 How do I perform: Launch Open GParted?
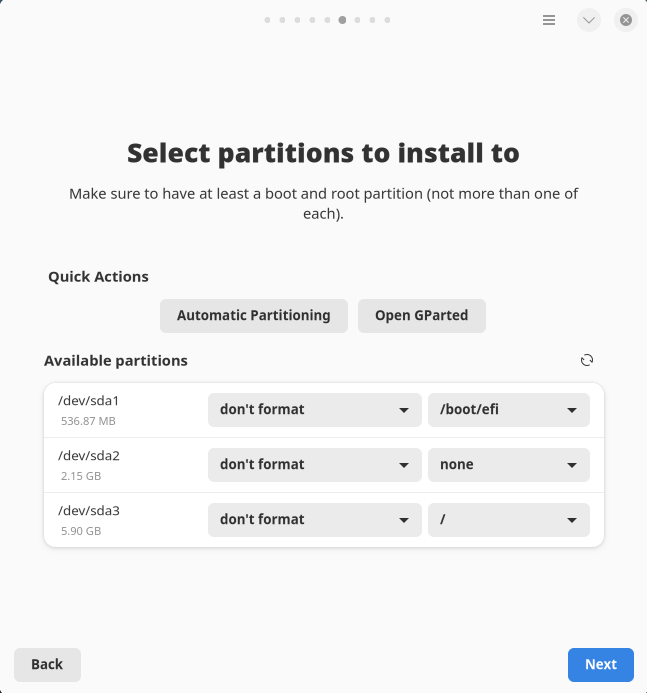(x=421, y=316)
